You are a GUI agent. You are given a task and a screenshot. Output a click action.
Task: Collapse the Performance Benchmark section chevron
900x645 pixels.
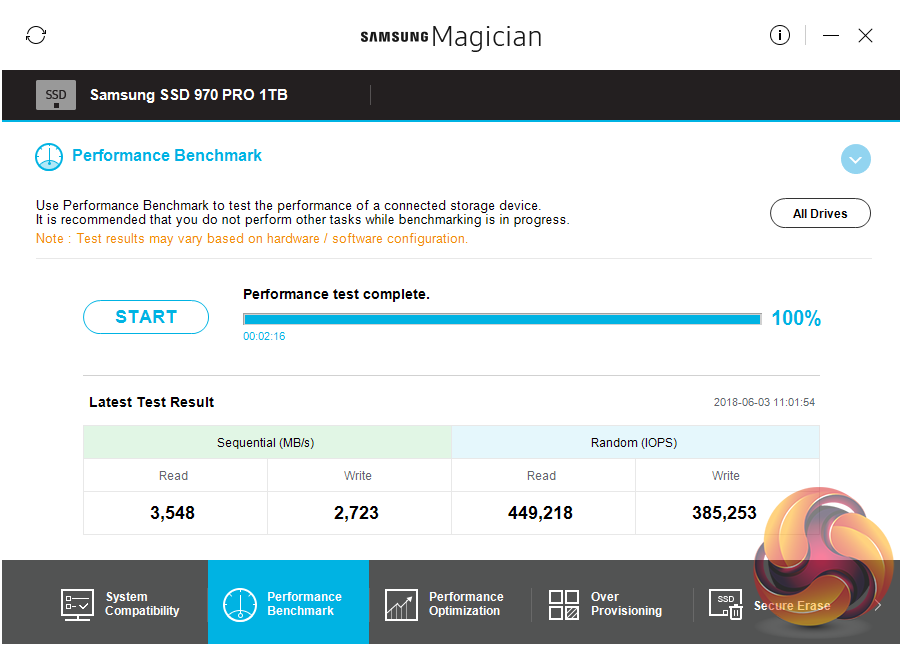pos(856,159)
